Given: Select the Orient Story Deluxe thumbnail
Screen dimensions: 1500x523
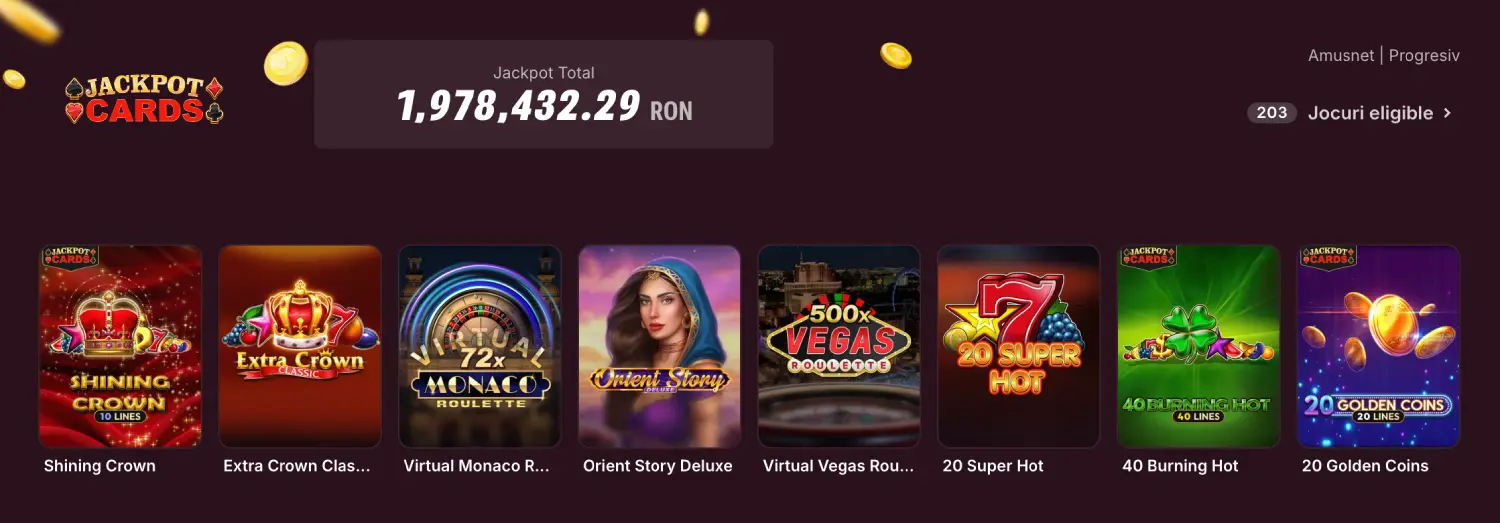Looking at the screenshot, I should pos(660,346).
